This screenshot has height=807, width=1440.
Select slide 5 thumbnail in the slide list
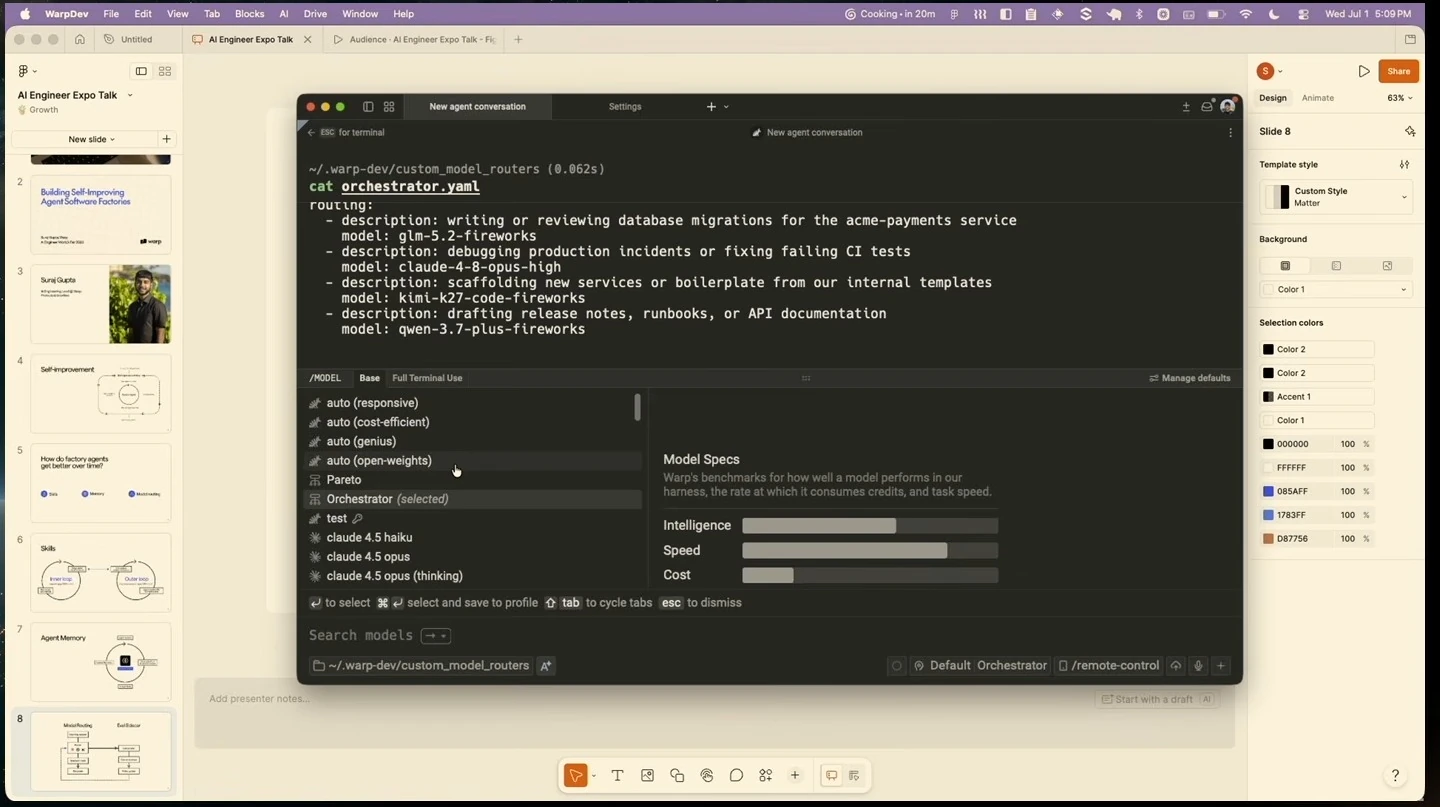click(101, 483)
